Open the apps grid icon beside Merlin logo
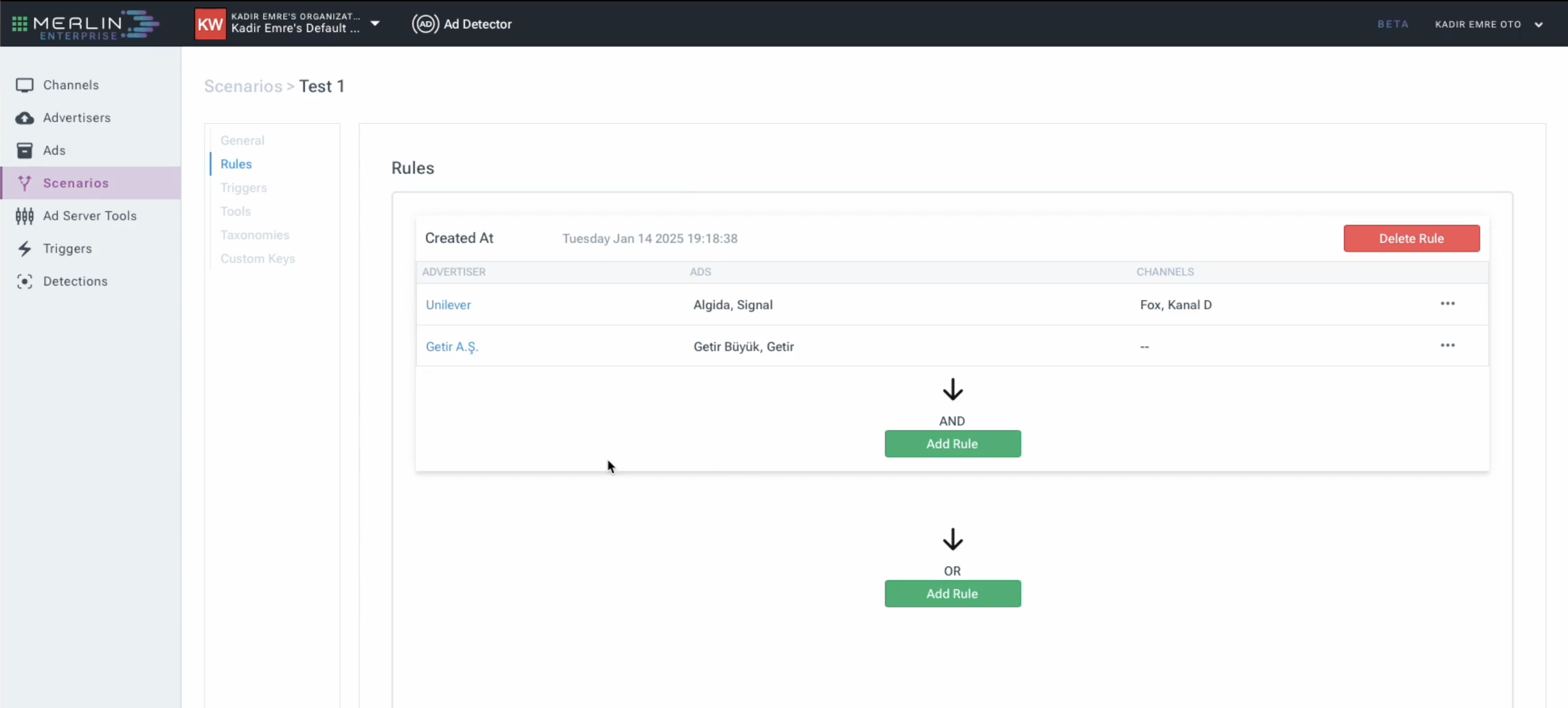This screenshot has height=708, width=1568. pos(20,23)
